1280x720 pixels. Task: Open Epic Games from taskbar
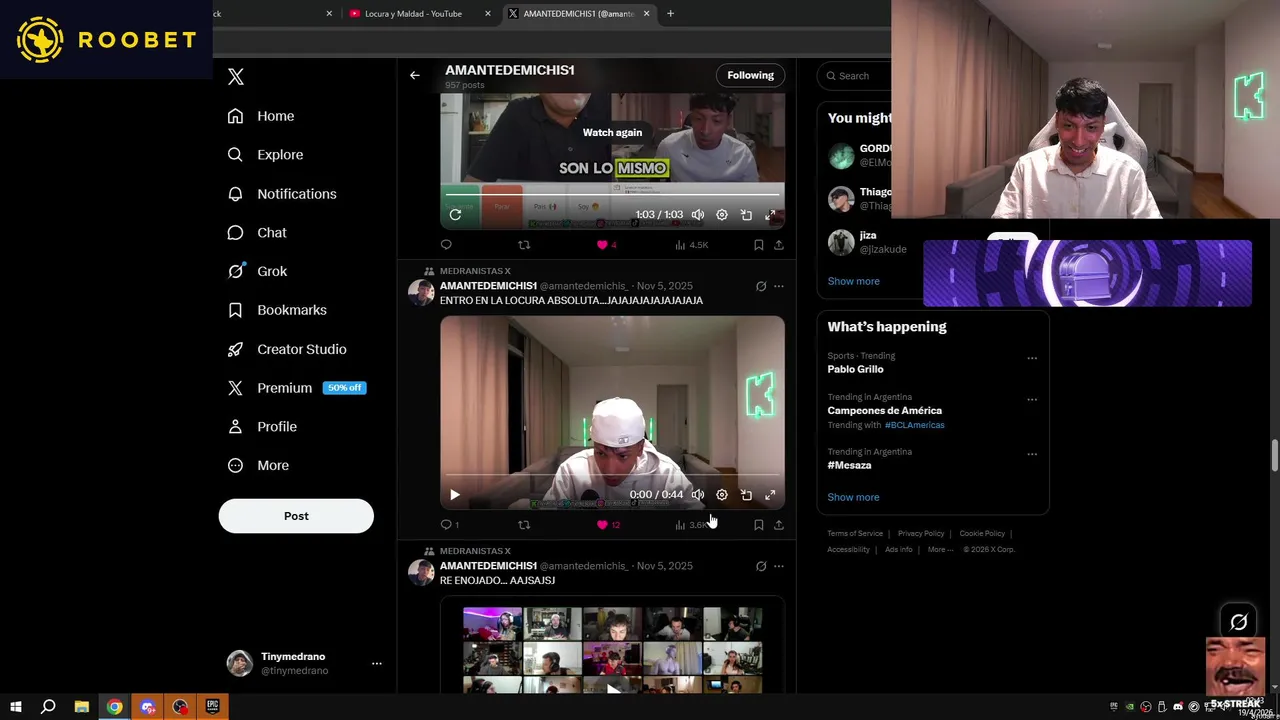tap(212, 707)
